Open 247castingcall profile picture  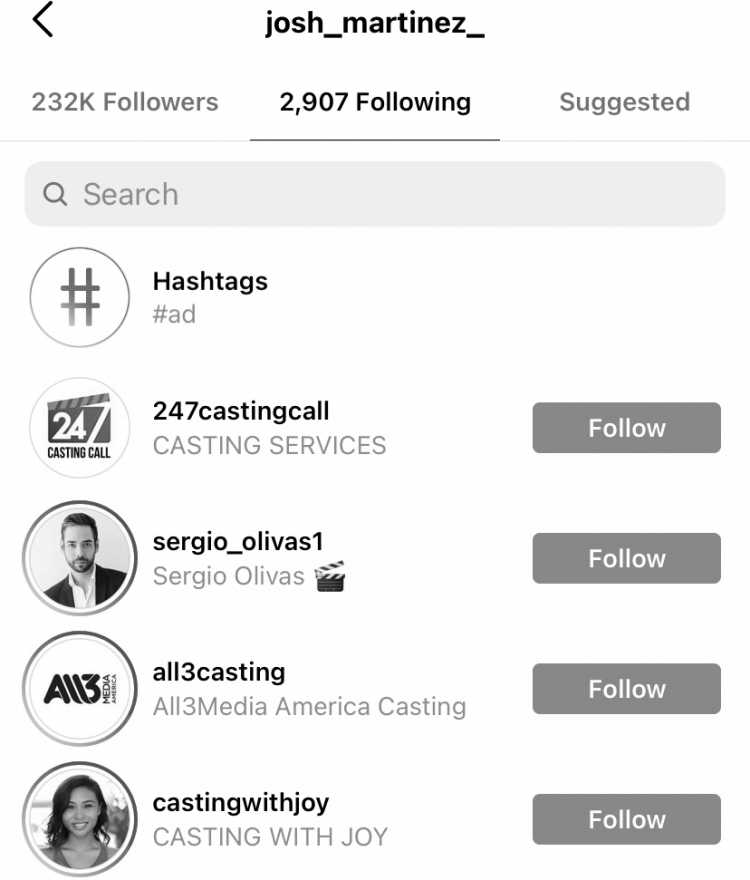pyautogui.click(x=80, y=428)
